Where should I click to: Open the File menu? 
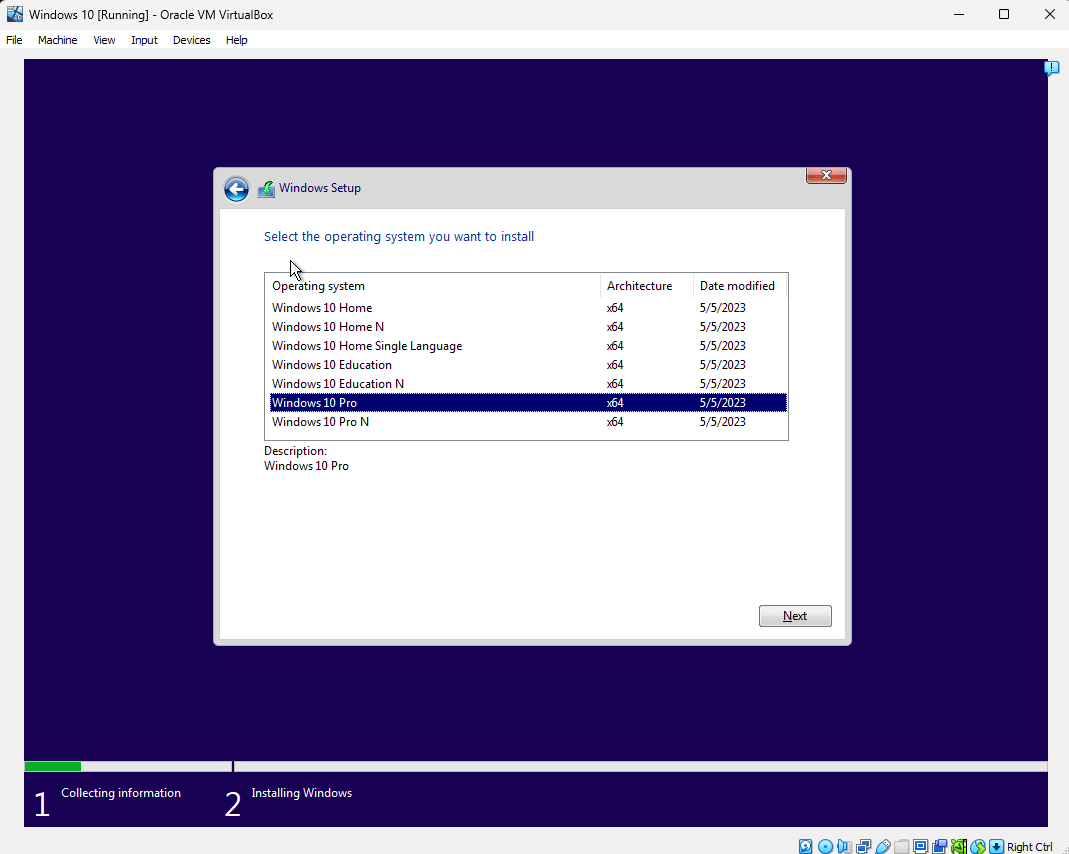14,40
